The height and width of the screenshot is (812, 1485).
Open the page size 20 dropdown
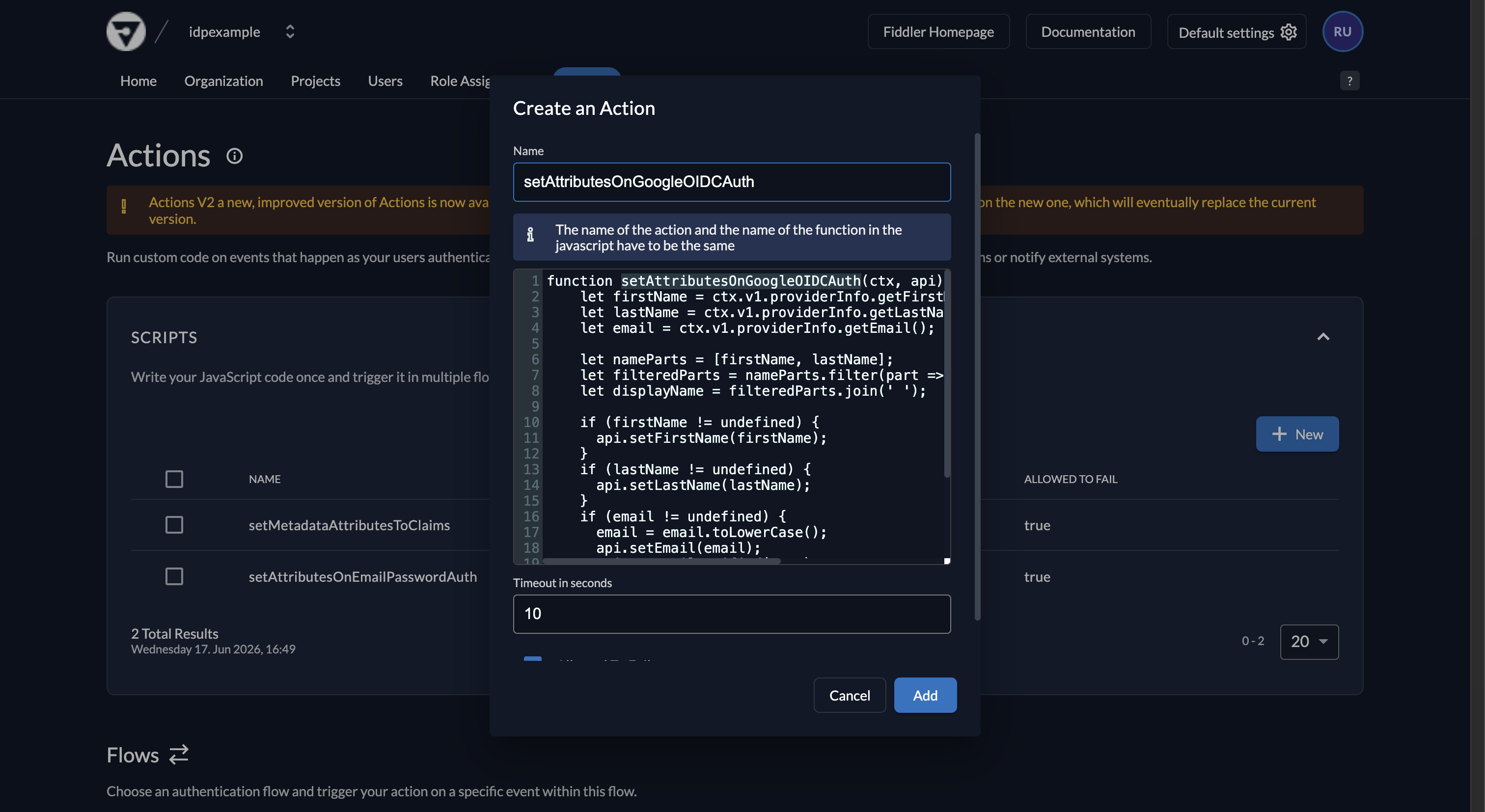pyautogui.click(x=1309, y=642)
